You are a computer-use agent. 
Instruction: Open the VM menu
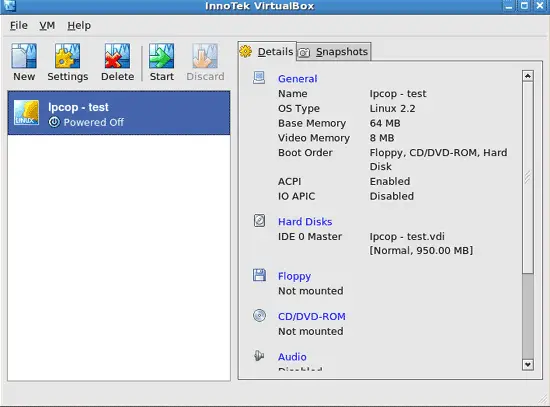pos(47,26)
